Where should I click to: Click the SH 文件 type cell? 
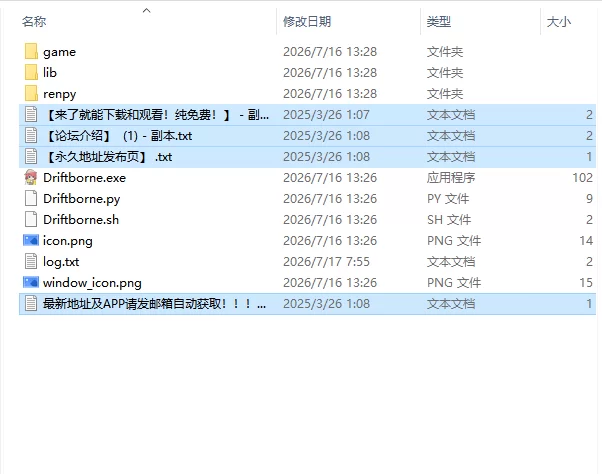(x=449, y=220)
